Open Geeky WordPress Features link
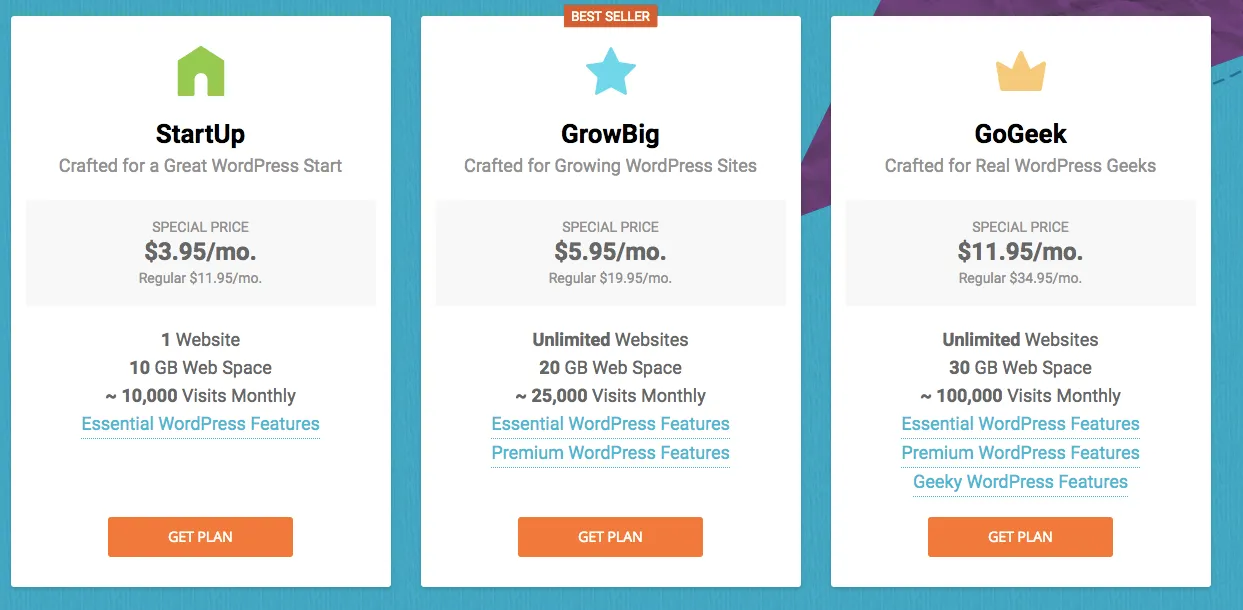The height and width of the screenshot is (610, 1243). pos(1020,482)
